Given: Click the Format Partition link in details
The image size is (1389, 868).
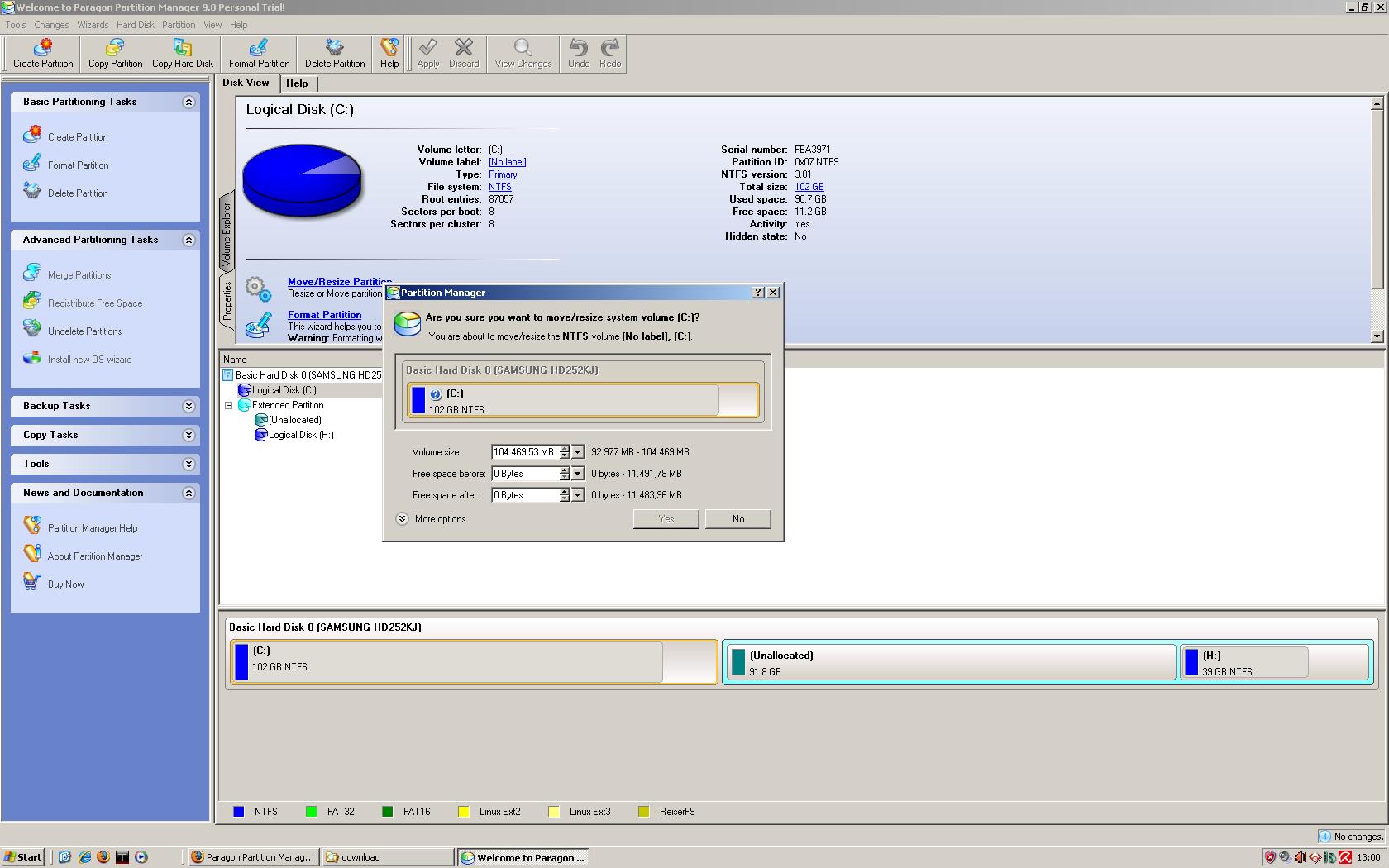Looking at the screenshot, I should pos(325,315).
